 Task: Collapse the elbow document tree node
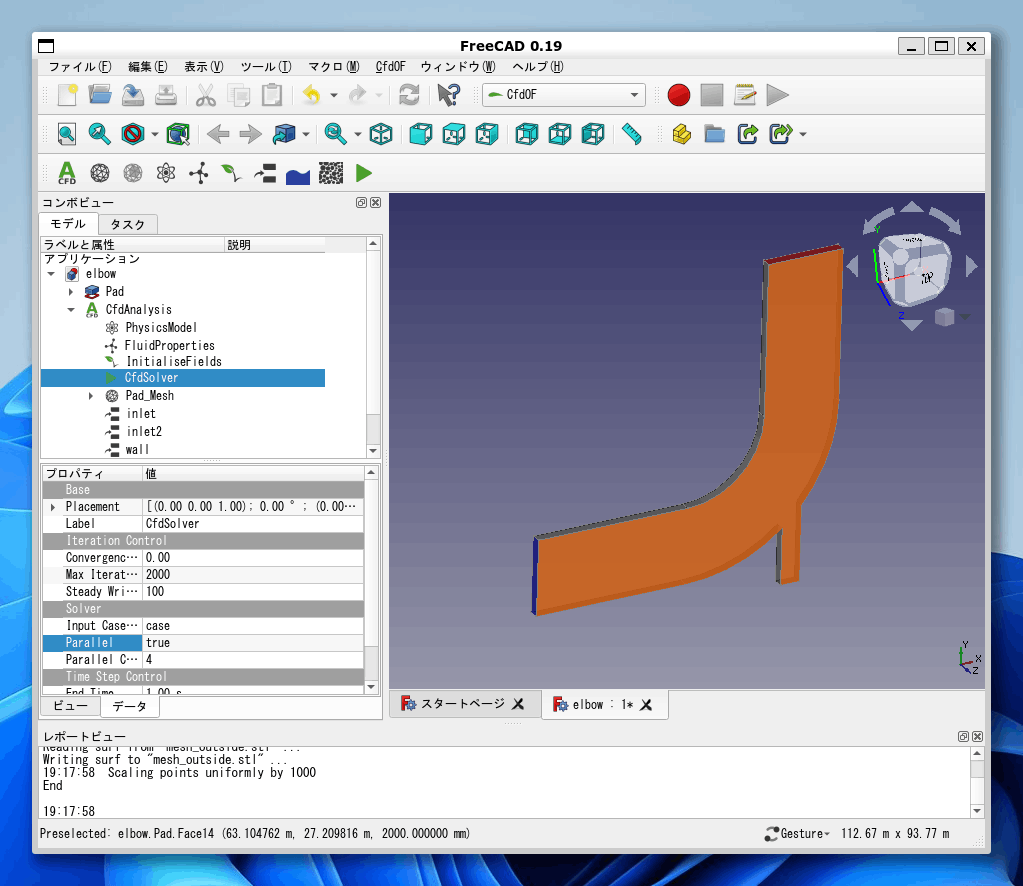(x=52, y=274)
